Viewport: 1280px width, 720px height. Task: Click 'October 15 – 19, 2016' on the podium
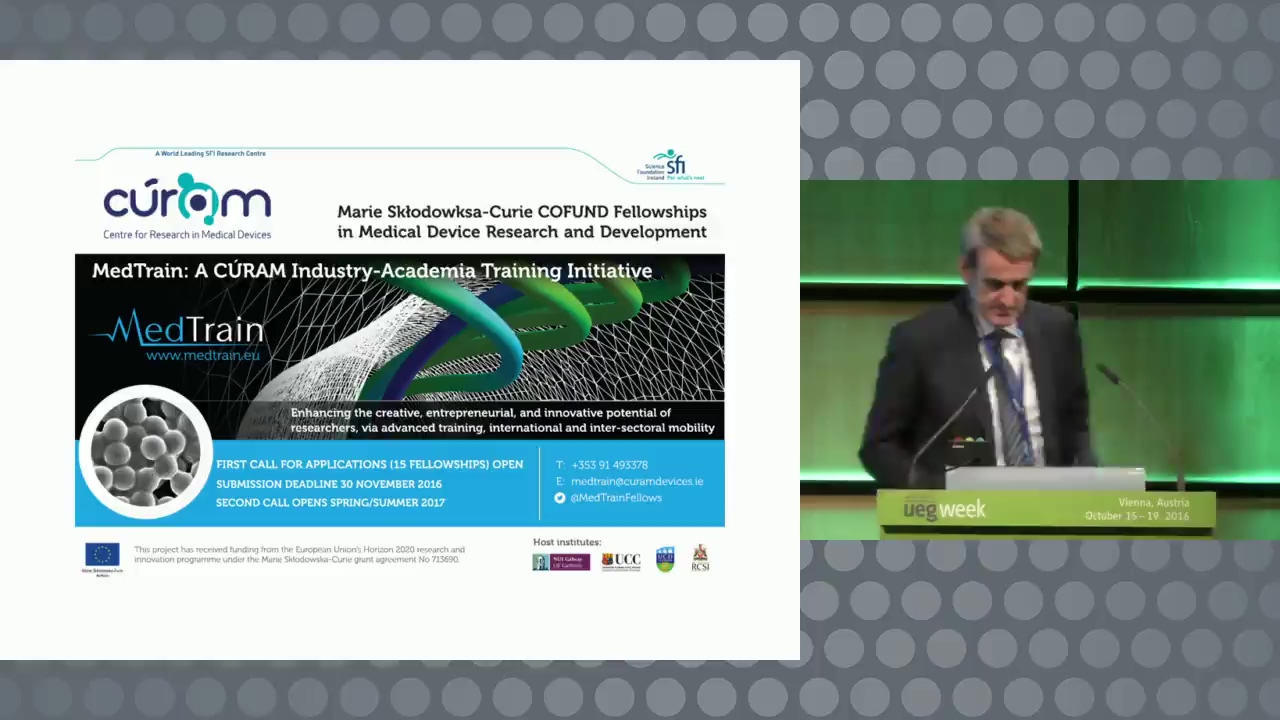click(x=1137, y=516)
